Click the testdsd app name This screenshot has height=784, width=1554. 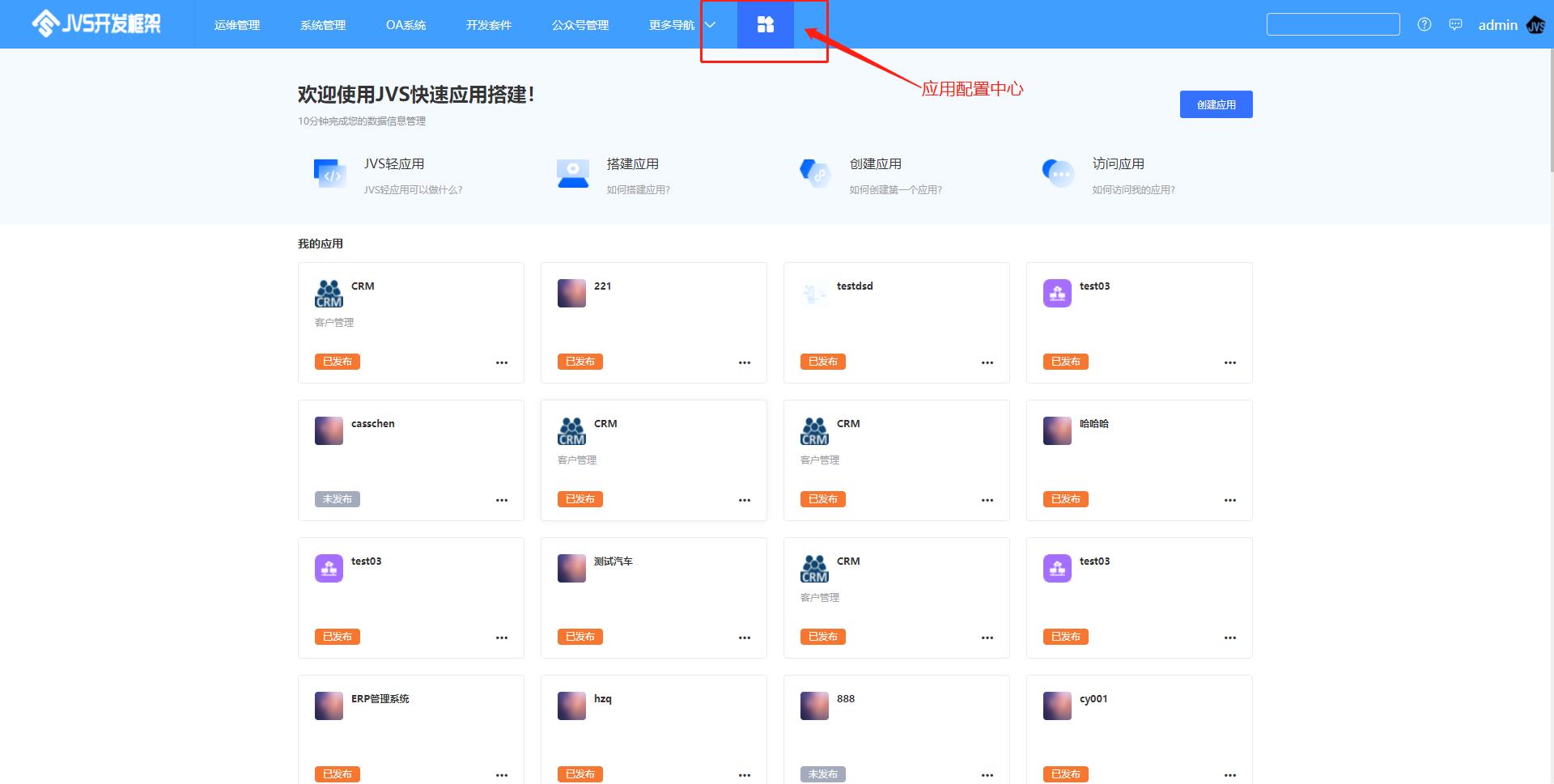click(855, 286)
